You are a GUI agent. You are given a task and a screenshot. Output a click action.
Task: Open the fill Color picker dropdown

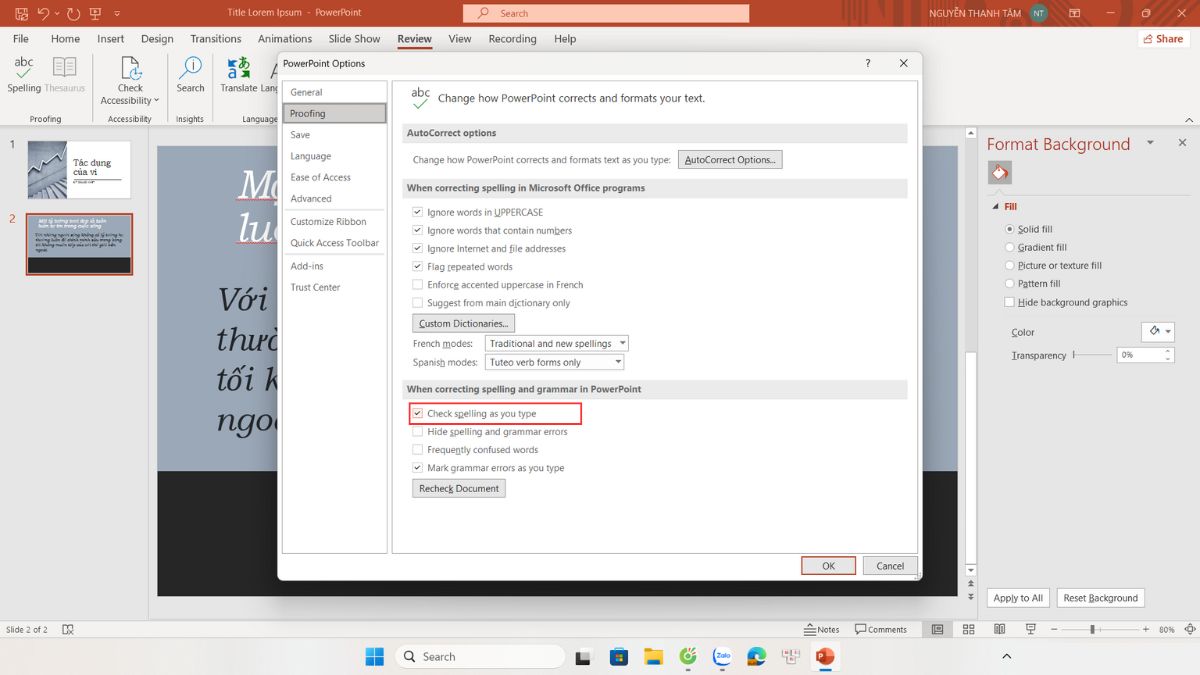[x=1158, y=332]
